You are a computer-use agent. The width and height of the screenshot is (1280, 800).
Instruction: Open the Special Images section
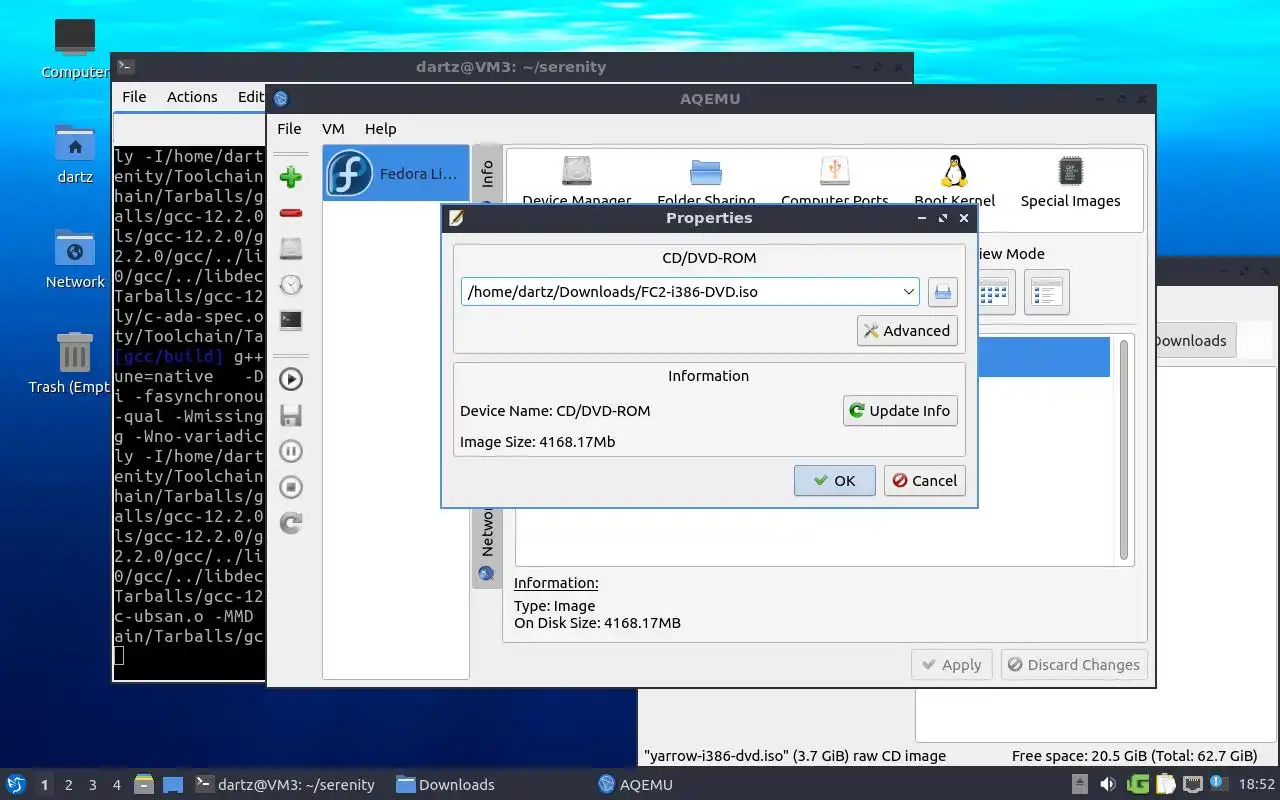1070,181
